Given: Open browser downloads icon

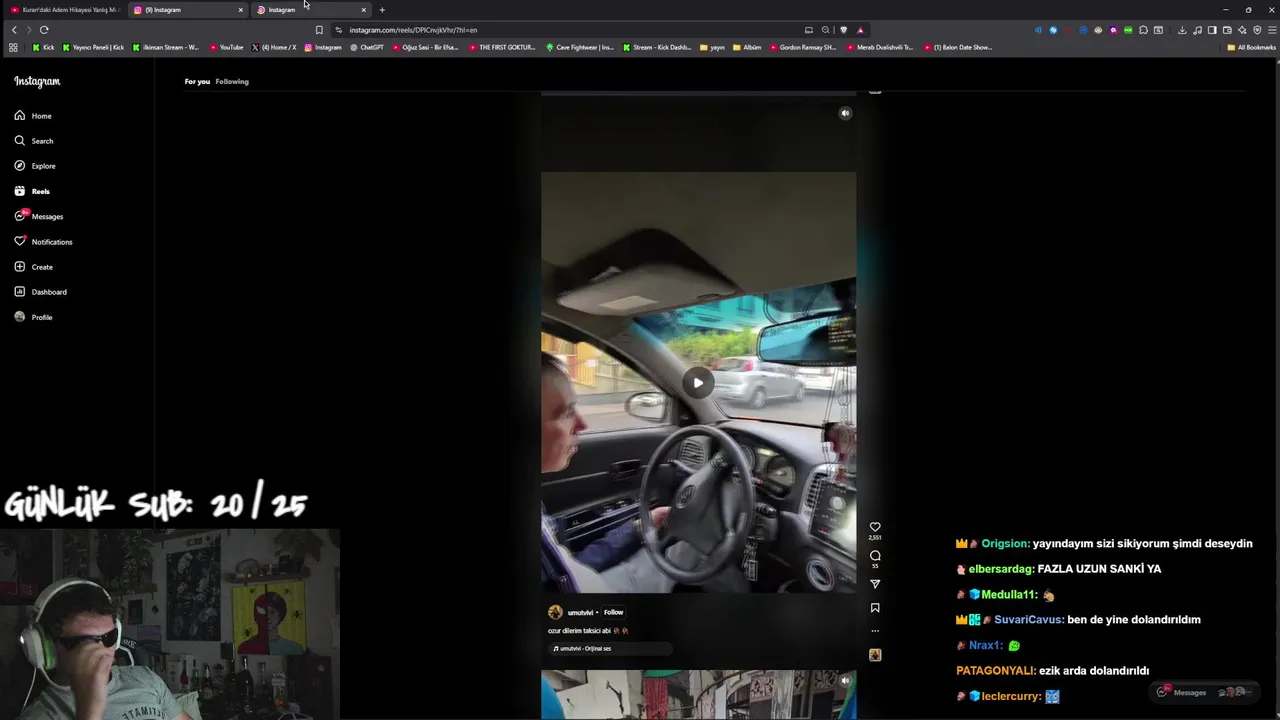Looking at the screenshot, I should coord(1182,30).
